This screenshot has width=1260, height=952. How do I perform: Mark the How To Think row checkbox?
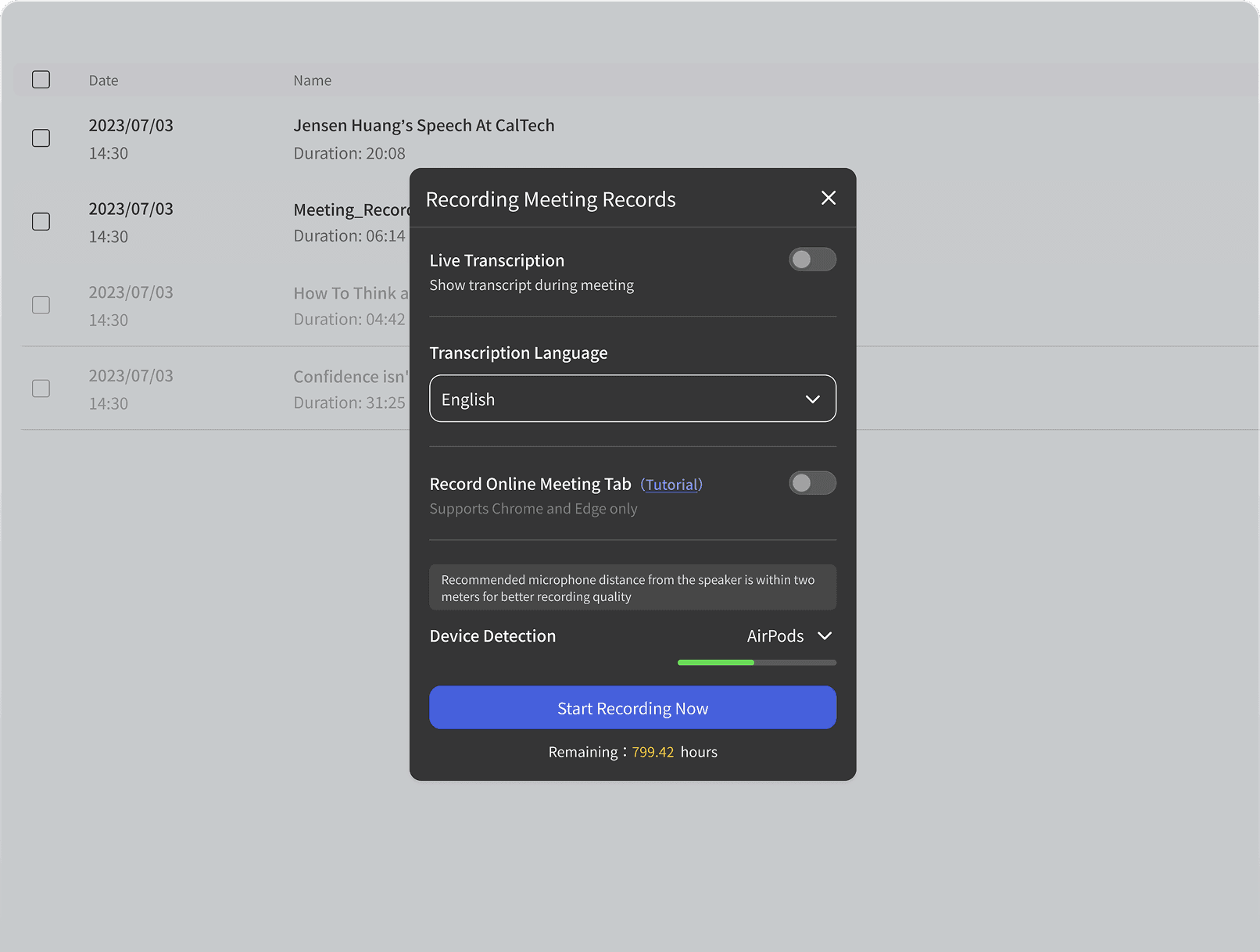(41, 305)
